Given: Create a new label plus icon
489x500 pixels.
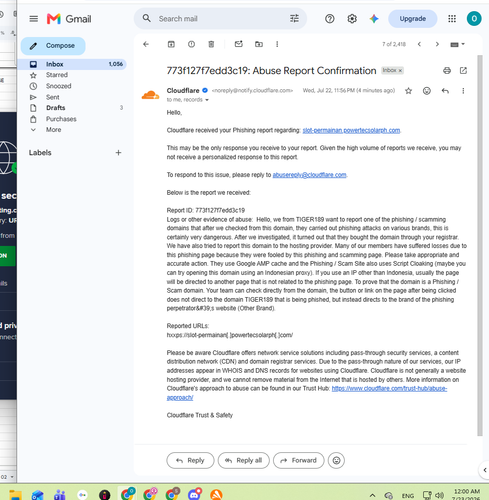Looking at the screenshot, I should 118,153.
